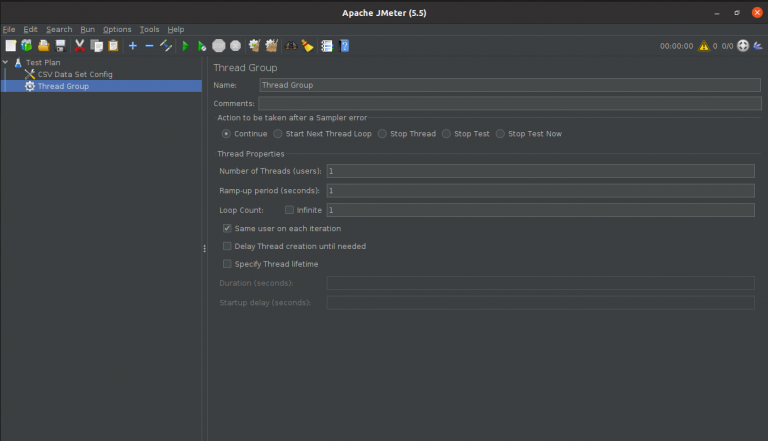Clear all results icon

271,46
